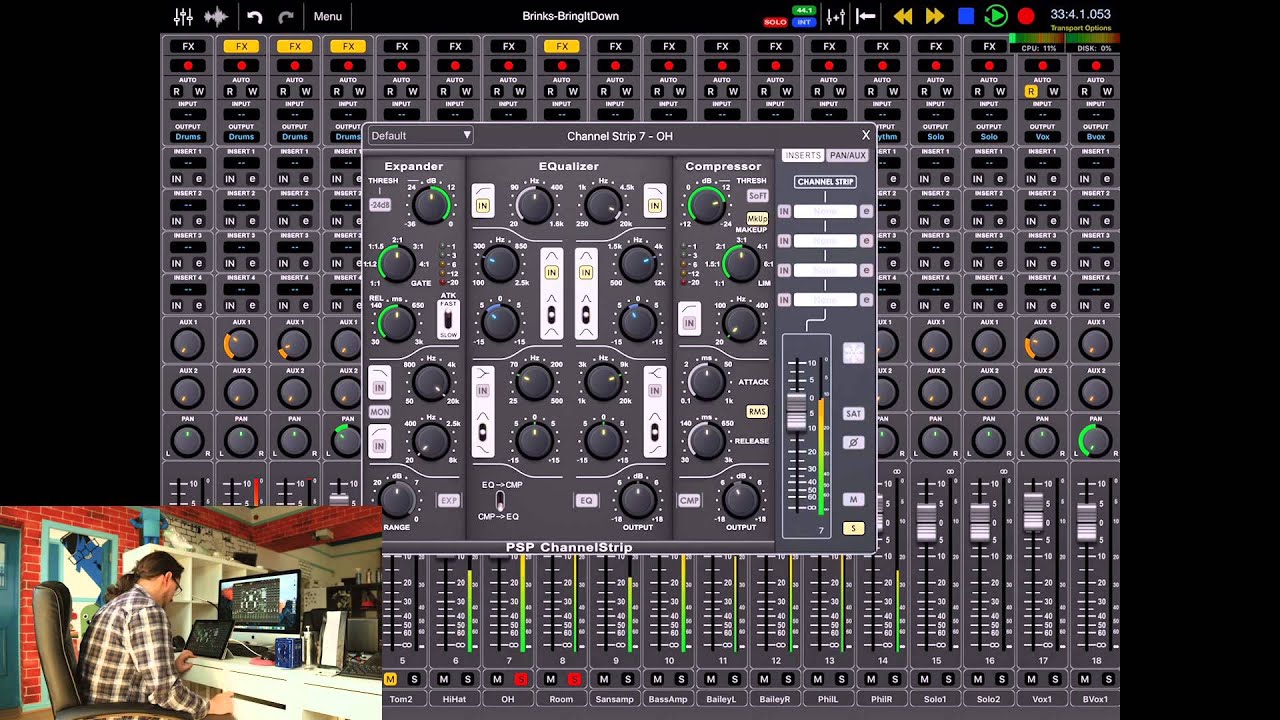This screenshot has width=1280, height=720.
Task: Click the song title Brinks-BringItDown
Action: [570, 16]
